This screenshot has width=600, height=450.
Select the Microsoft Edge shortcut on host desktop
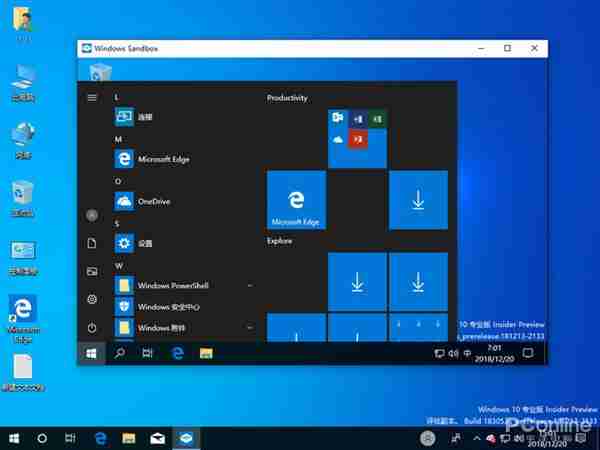click(x=23, y=319)
